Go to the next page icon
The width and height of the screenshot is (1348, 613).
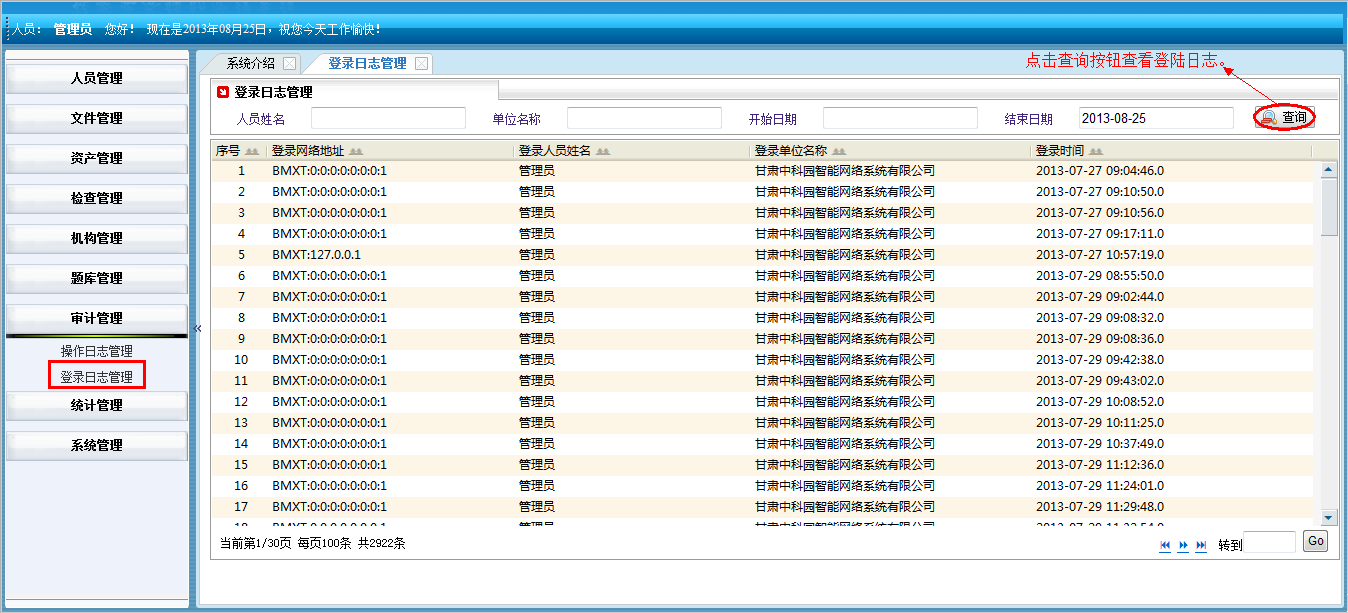click(x=1183, y=545)
